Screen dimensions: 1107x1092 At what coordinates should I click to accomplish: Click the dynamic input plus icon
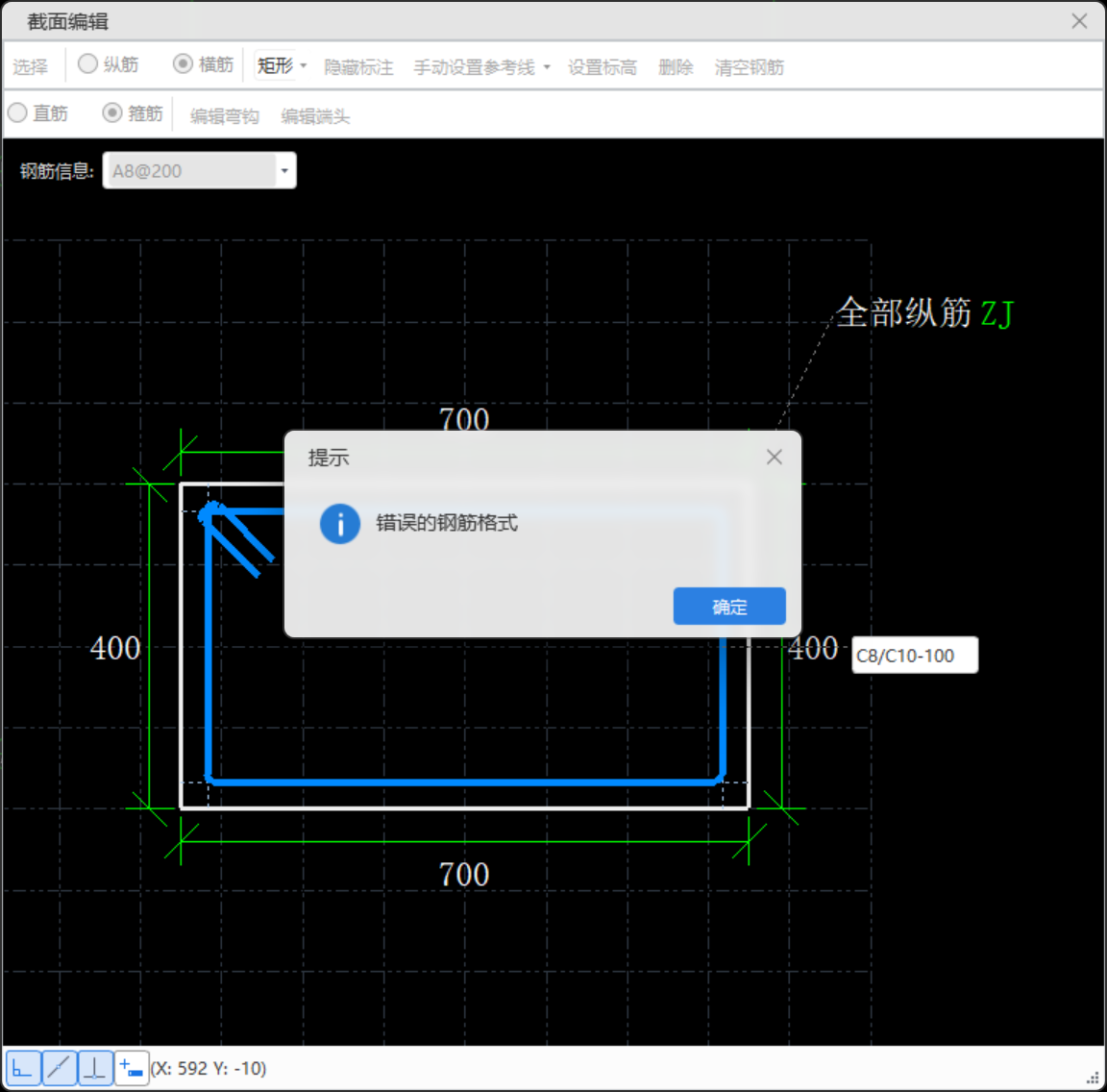pos(132,1068)
